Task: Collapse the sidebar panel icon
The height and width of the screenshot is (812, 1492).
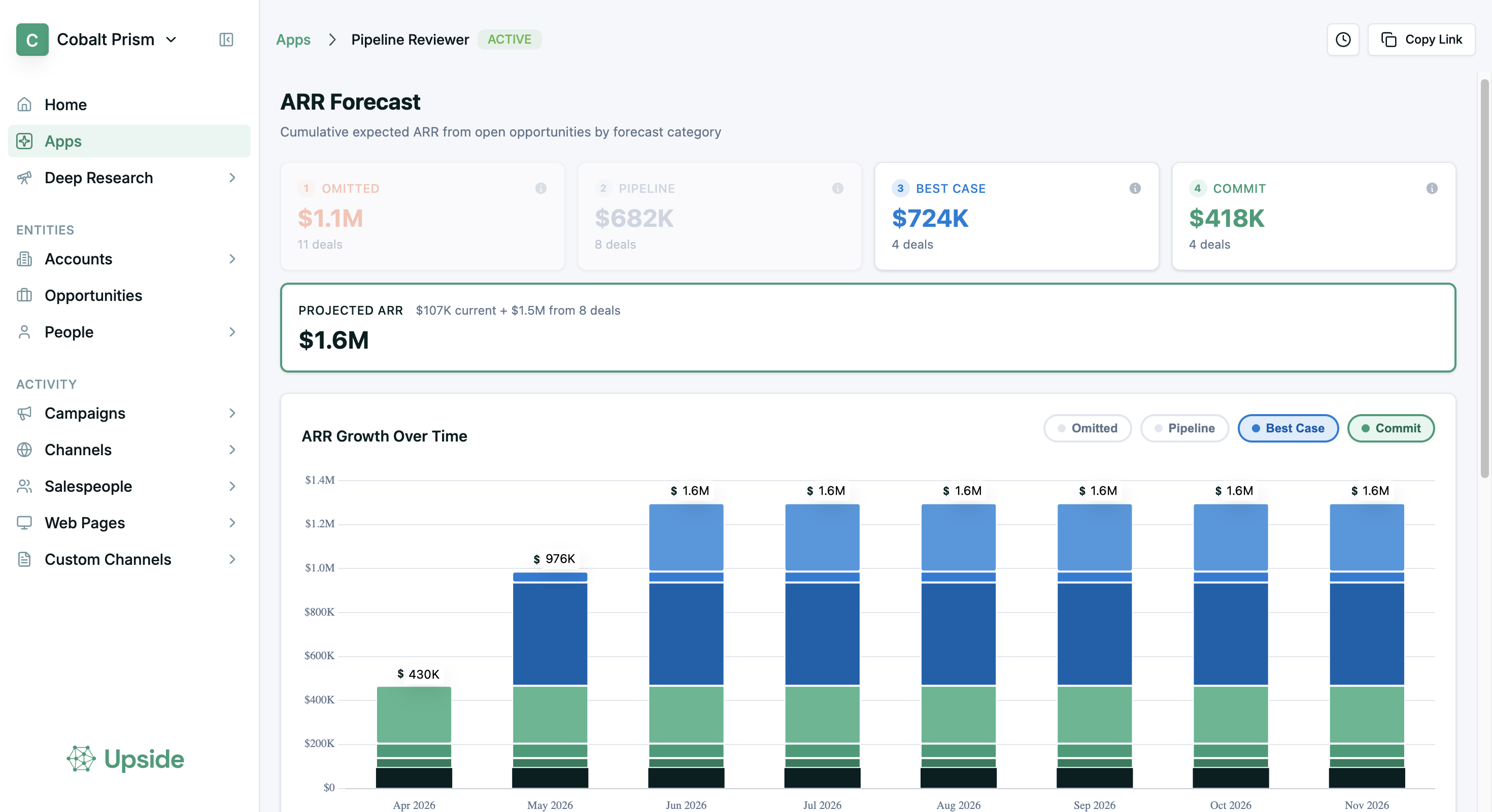Action: click(226, 40)
